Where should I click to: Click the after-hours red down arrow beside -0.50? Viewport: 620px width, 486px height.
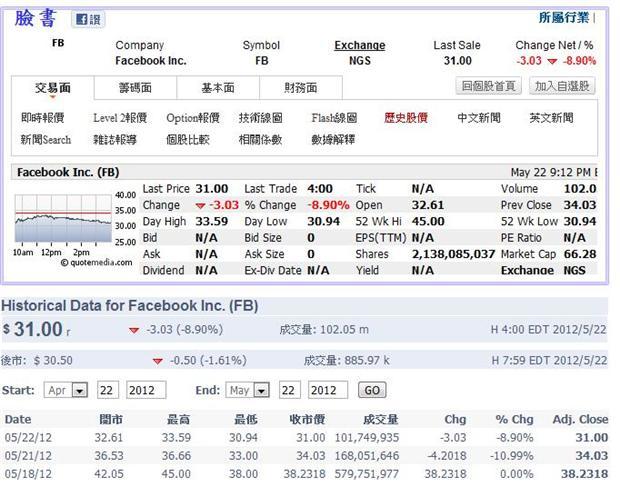click(158, 361)
